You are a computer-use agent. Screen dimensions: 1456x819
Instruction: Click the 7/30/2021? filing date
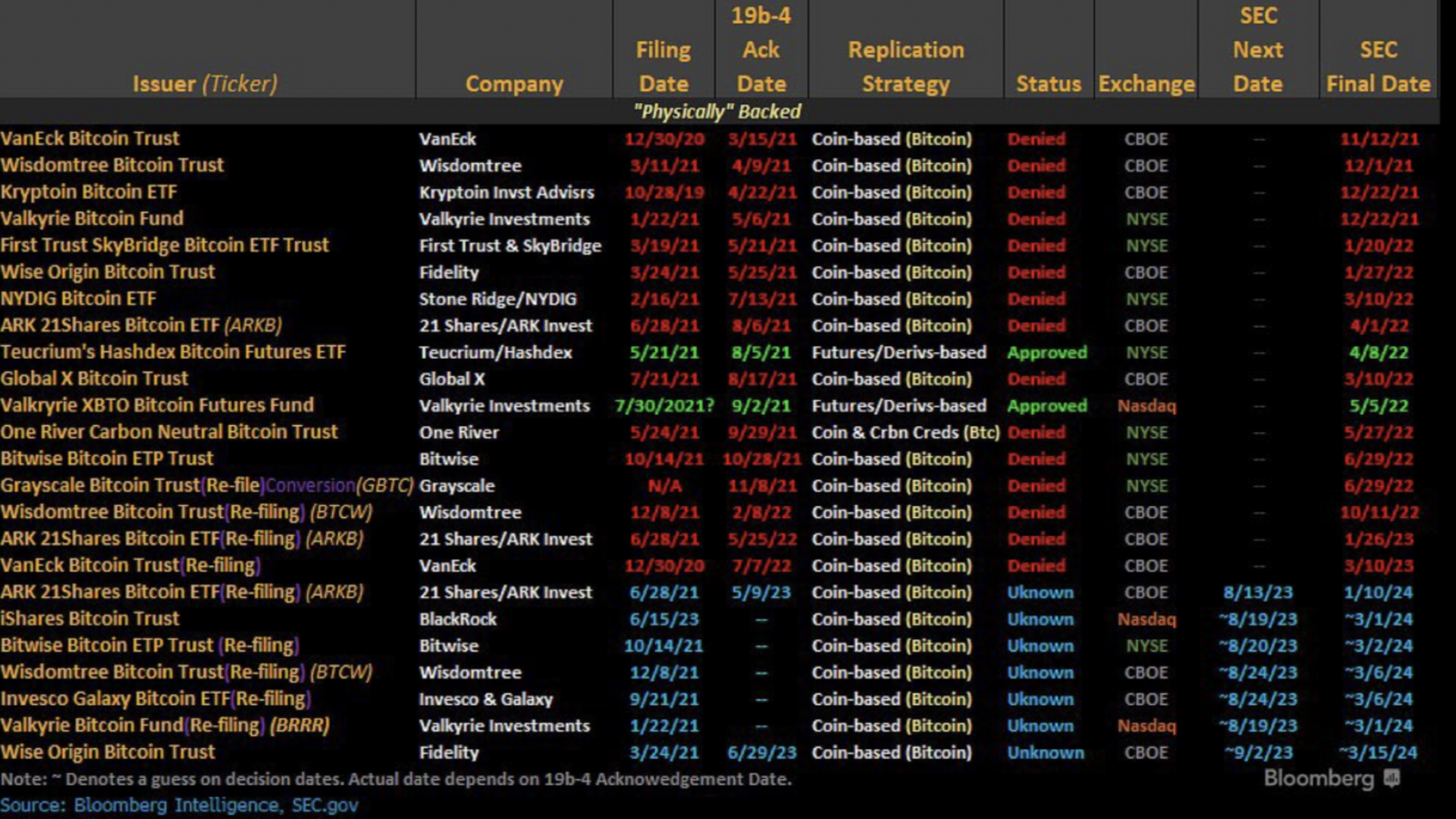click(664, 405)
